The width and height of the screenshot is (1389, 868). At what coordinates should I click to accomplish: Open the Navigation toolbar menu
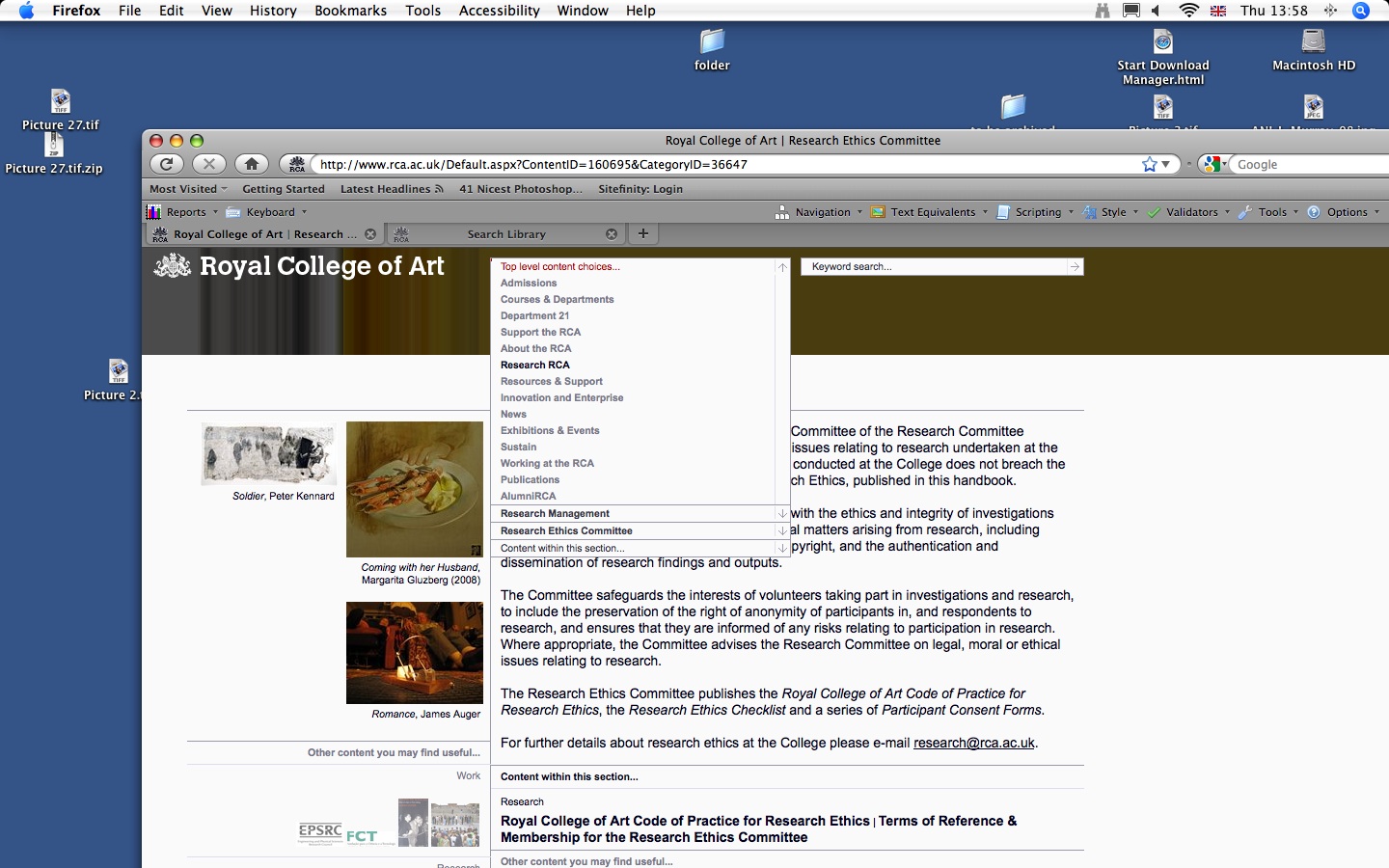pos(819,212)
